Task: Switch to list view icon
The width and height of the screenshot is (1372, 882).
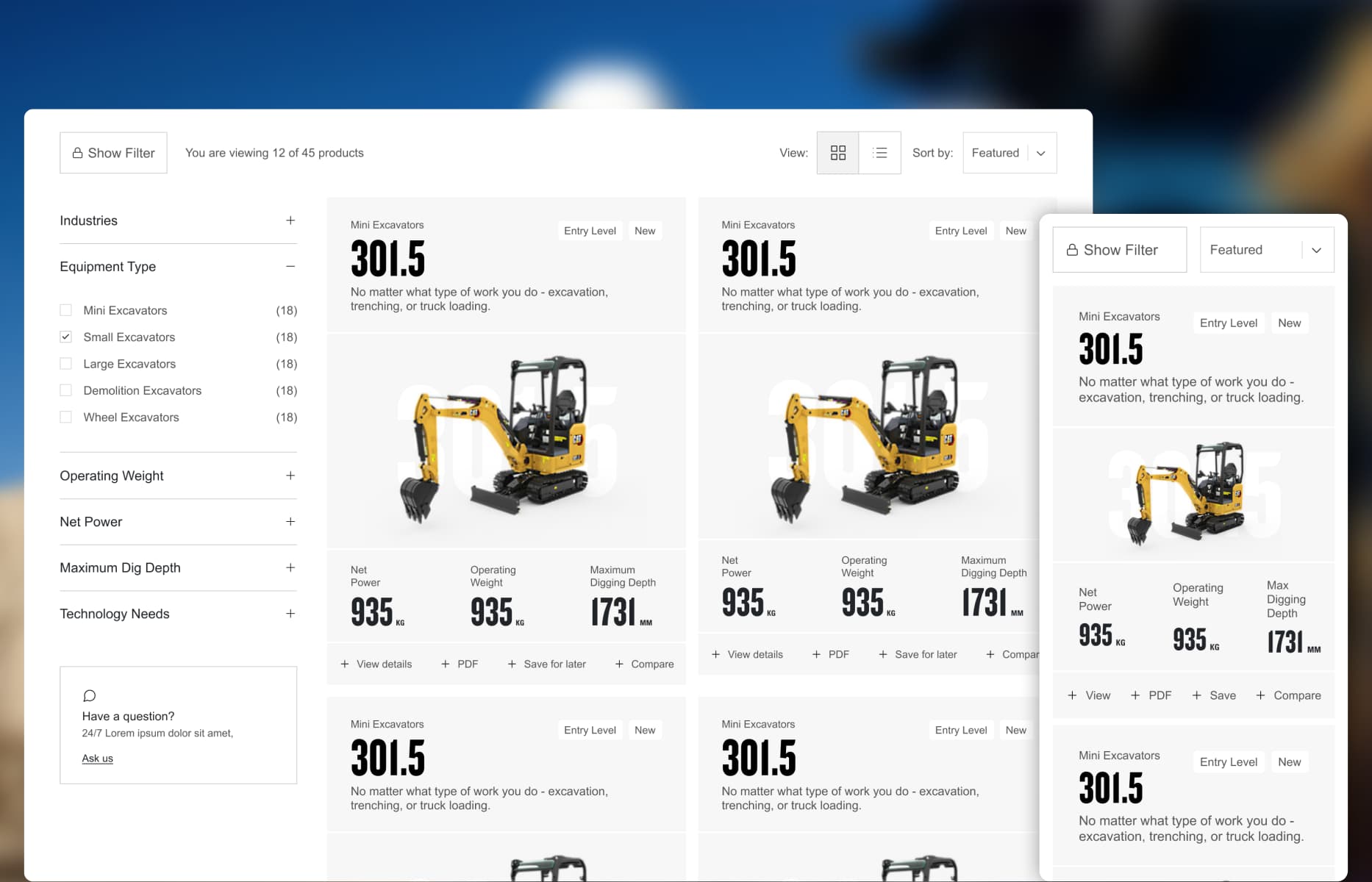Action: pyautogui.click(x=879, y=153)
